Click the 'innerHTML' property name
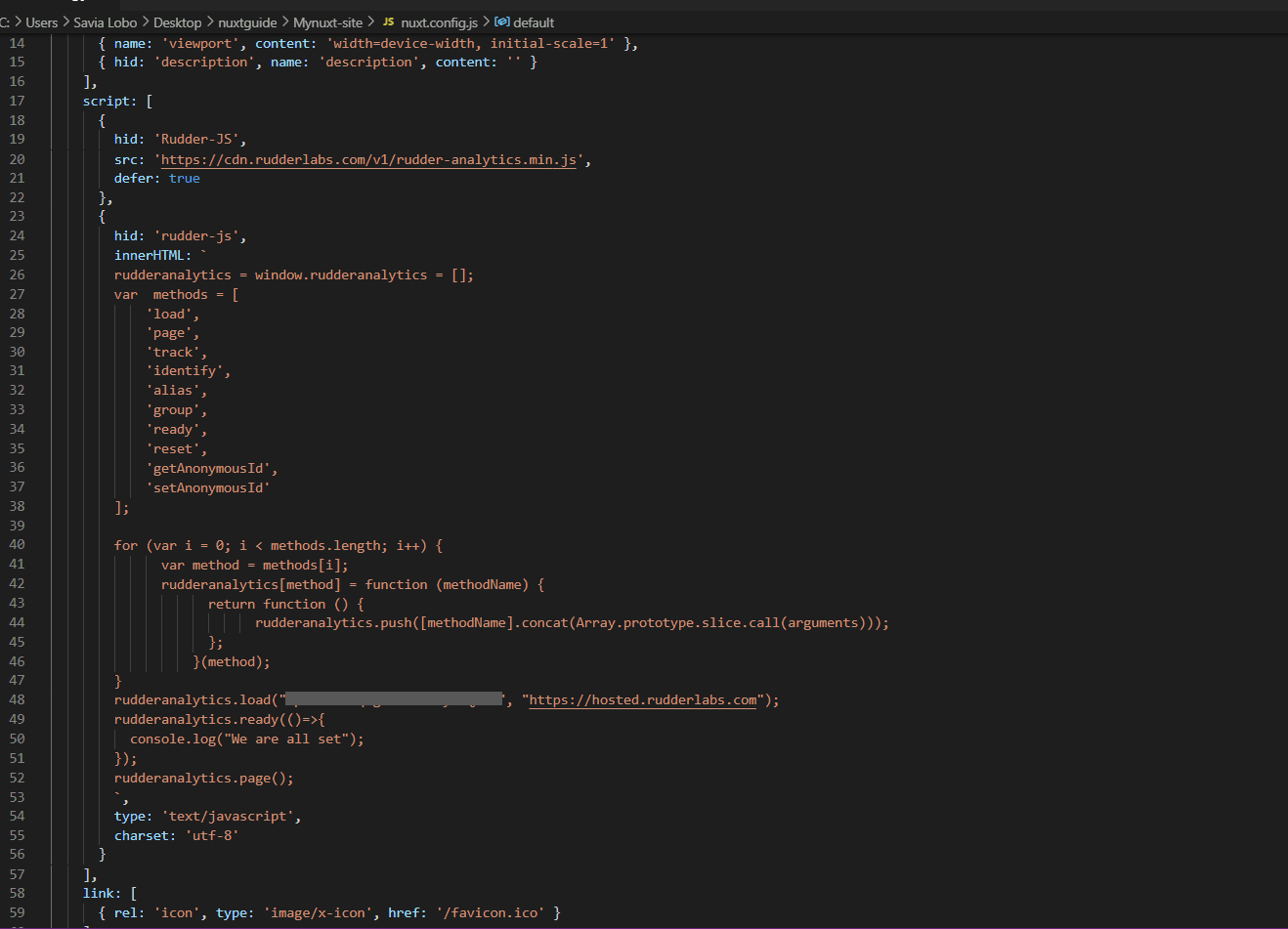Image resolution: width=1288 pixels, height=929 pixels. tap(149, 256)
